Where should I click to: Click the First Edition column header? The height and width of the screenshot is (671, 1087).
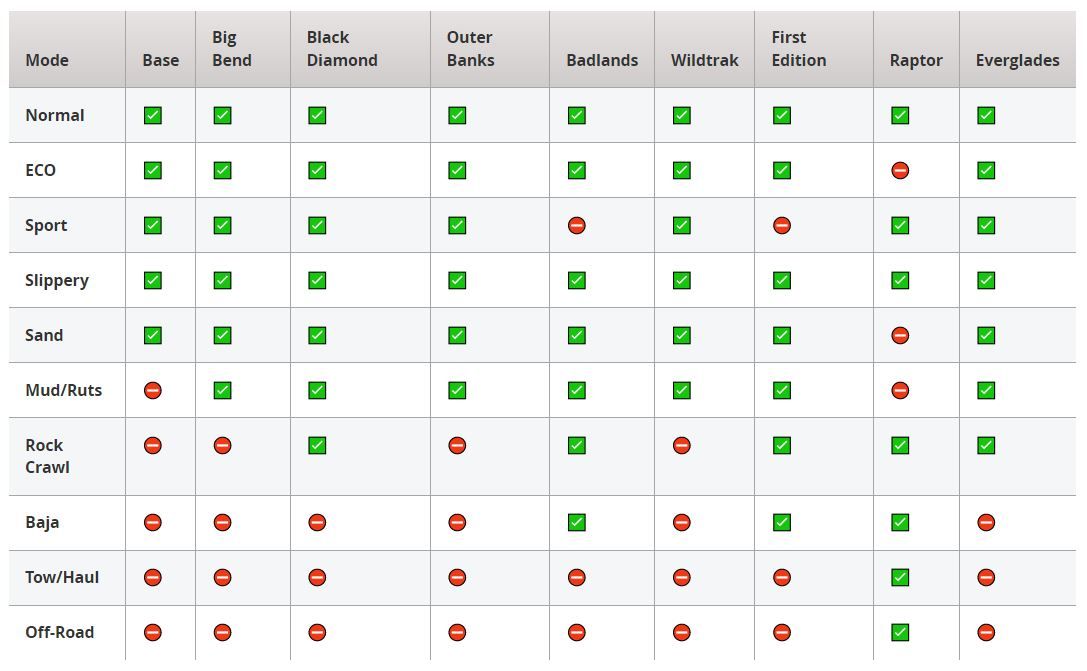point(798,49)
